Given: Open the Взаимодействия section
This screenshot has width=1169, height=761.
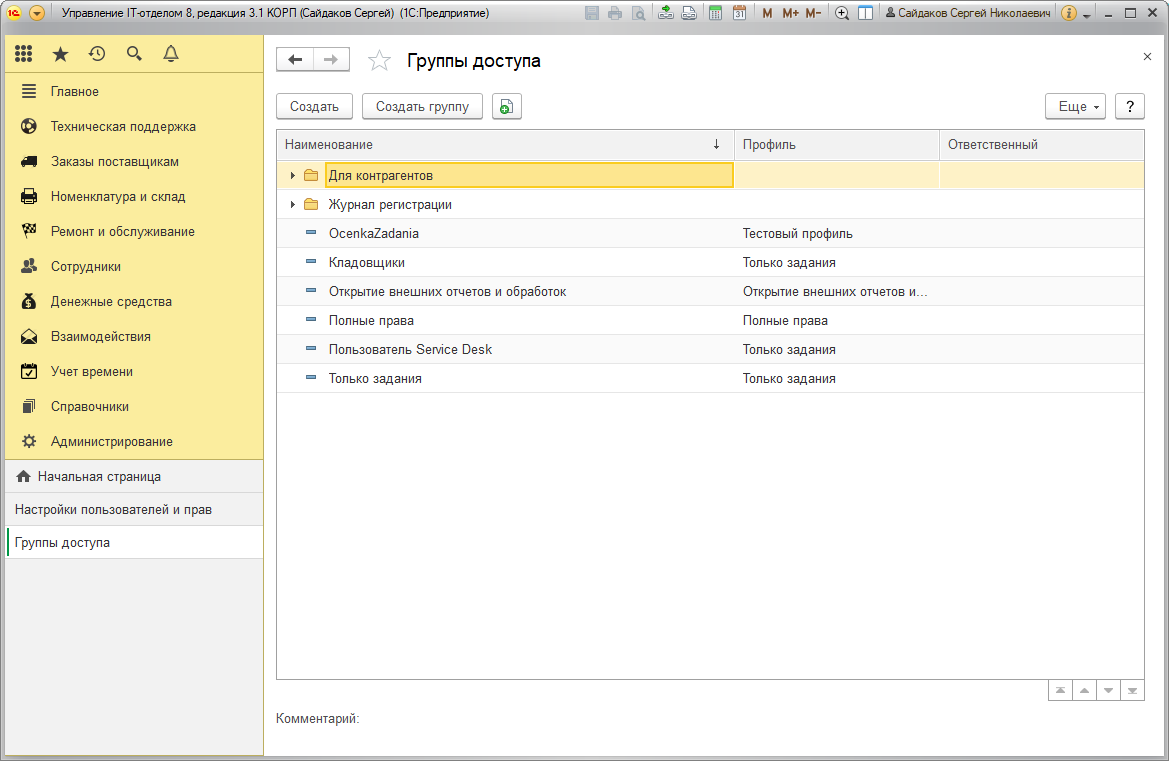Looking at the screenshot, I should (x=134, y=337).
